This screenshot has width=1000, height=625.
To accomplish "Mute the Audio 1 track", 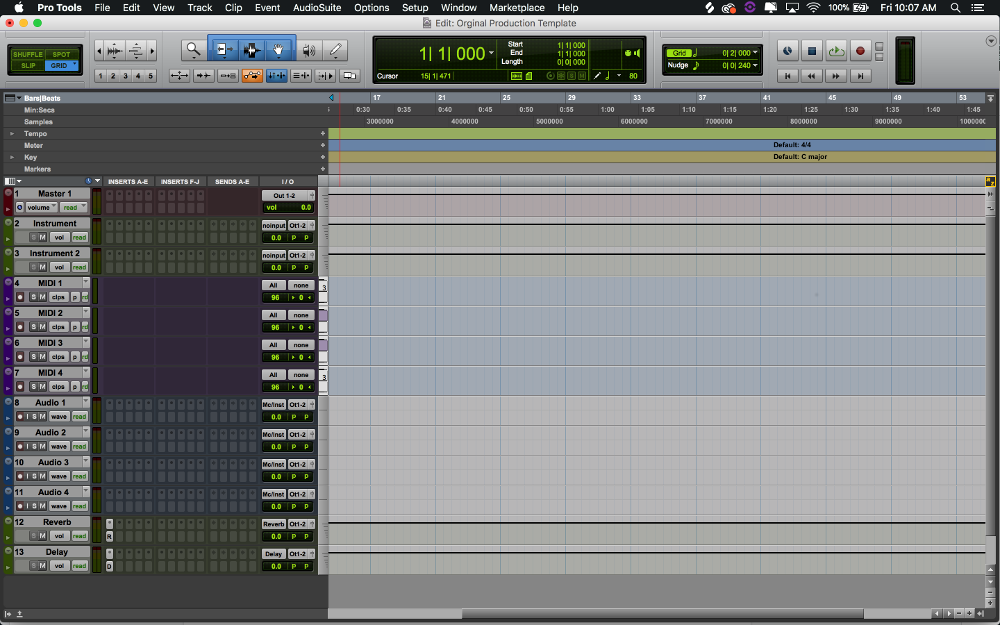I will [43, 416].
